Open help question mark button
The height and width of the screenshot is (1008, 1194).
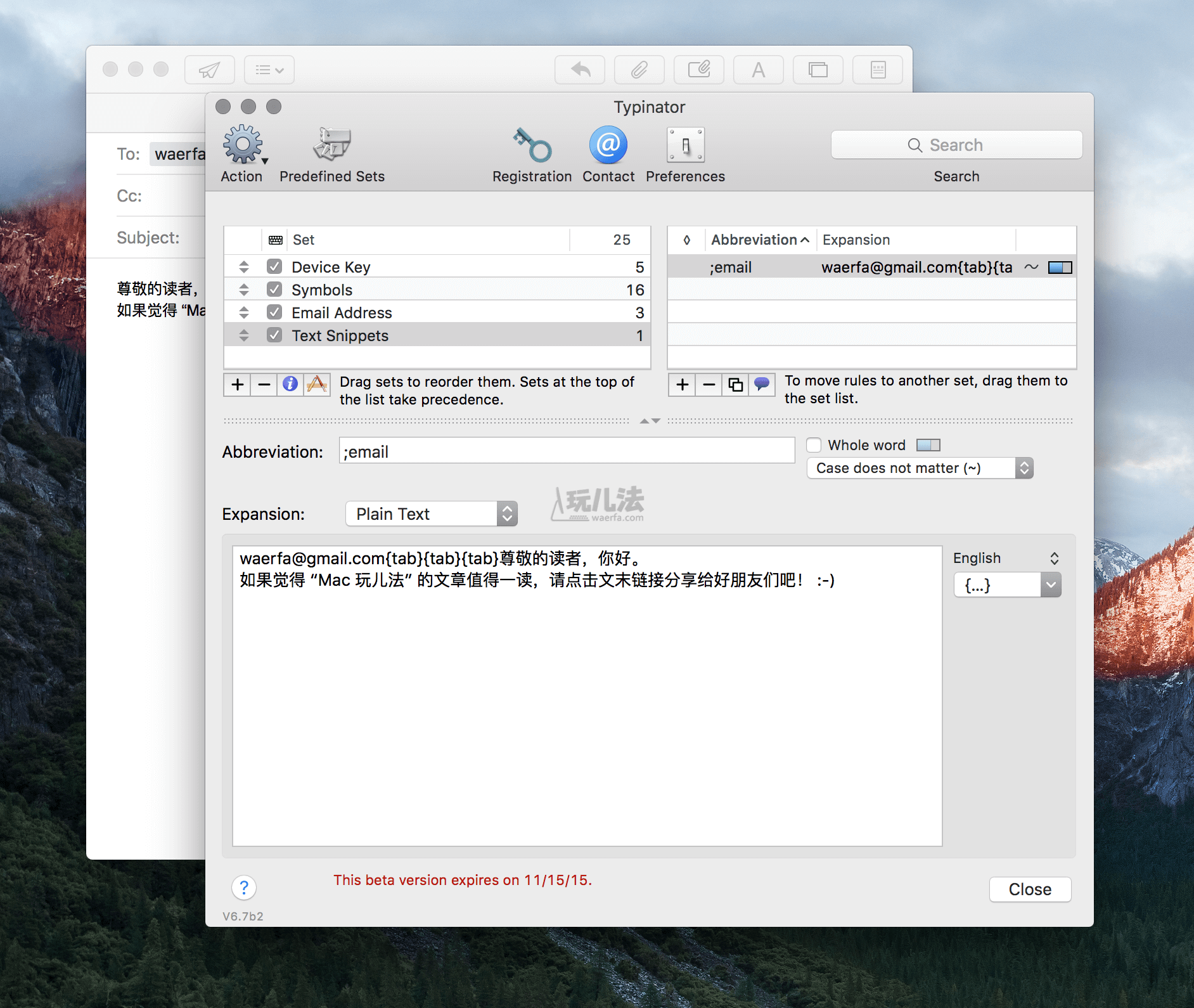coord(244,888)
